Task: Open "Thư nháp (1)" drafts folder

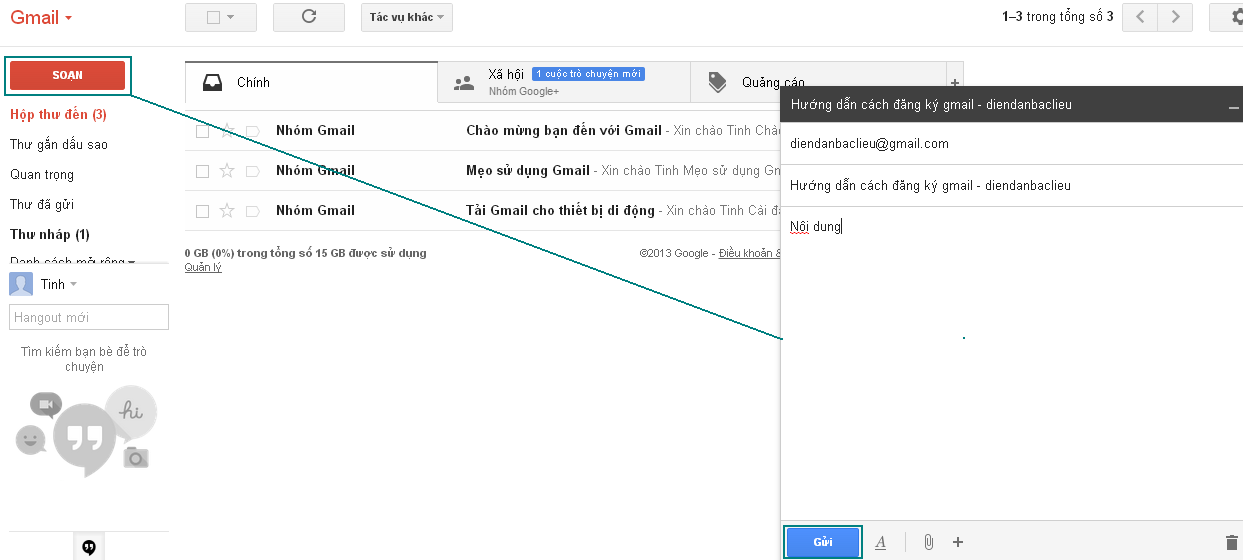Action: tap(50, 235)
